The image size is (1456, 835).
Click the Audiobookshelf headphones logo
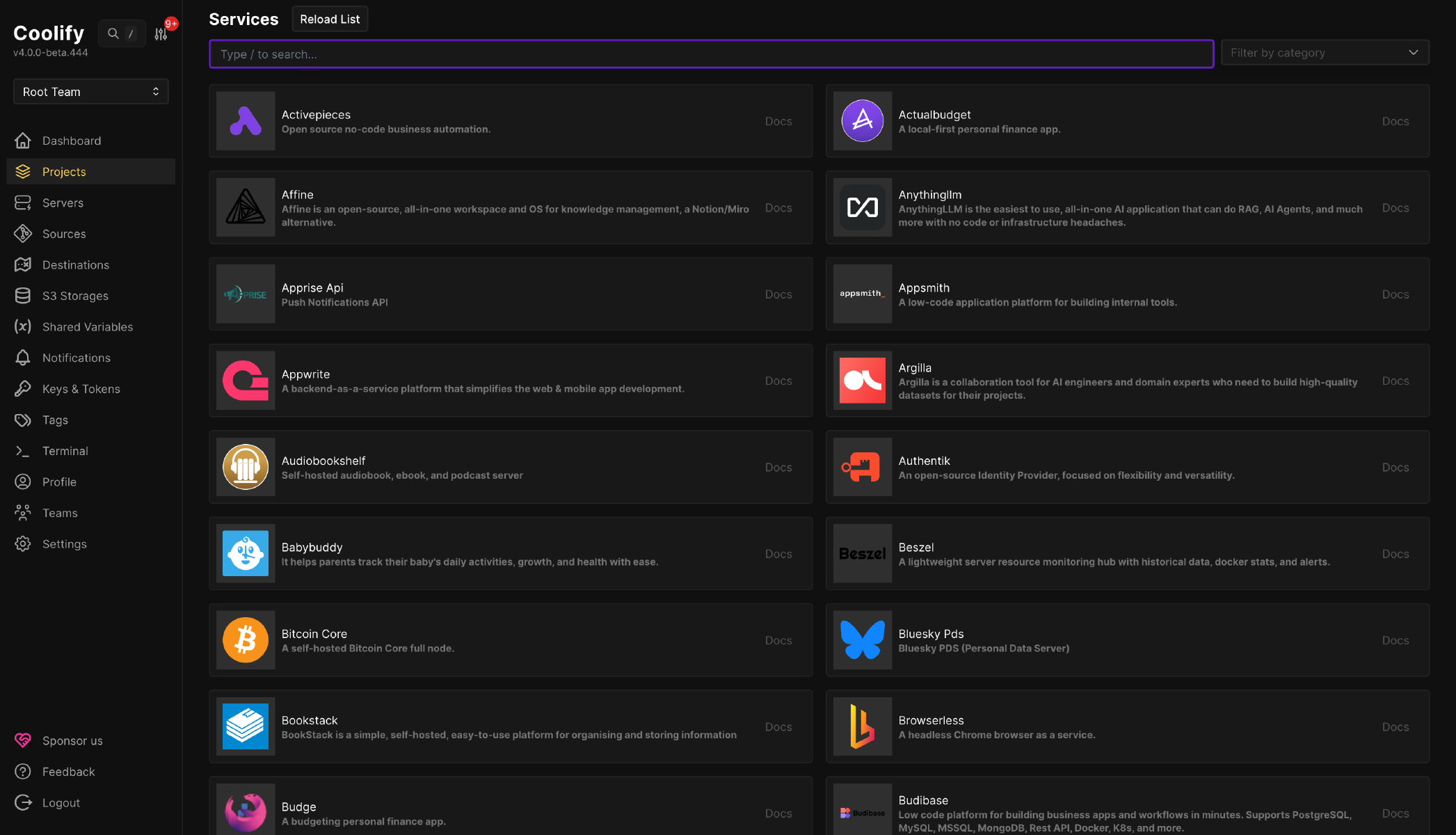pyautogui.click(x=246, y=467)
